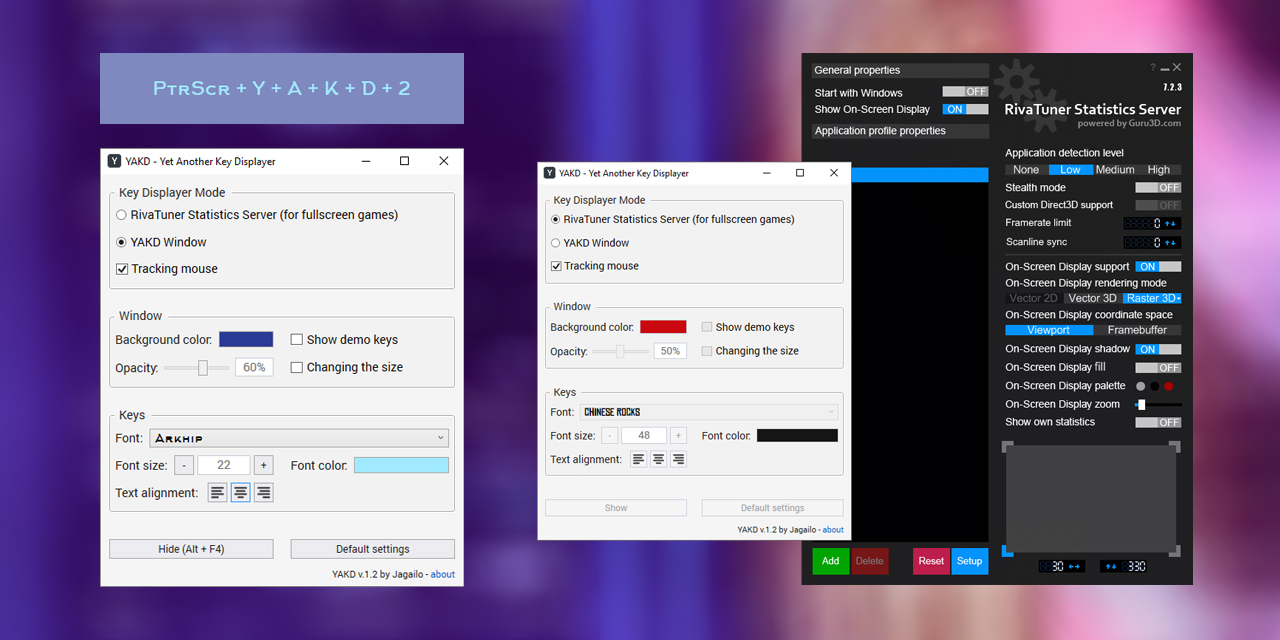Click green Add button in RivaTuner

tap(830, 561)
